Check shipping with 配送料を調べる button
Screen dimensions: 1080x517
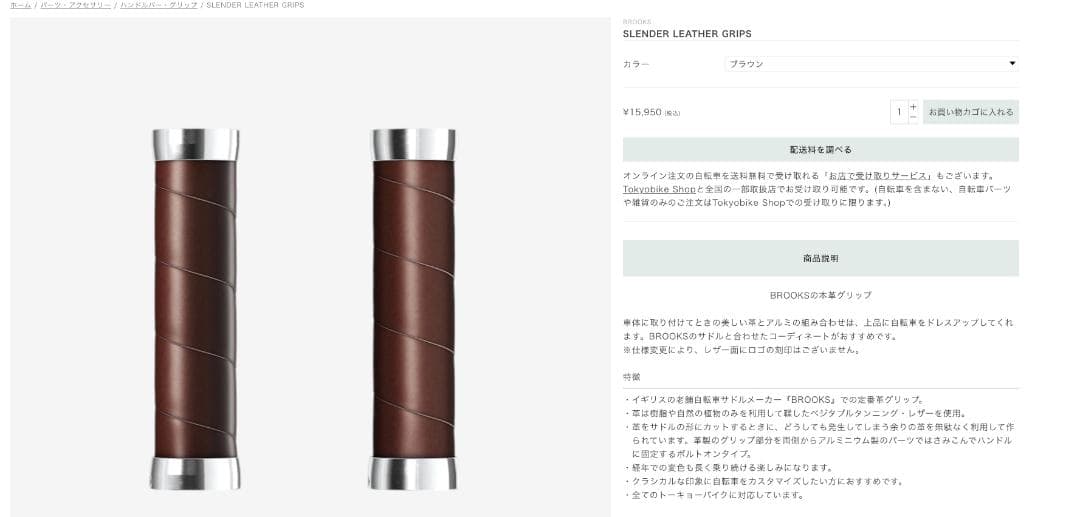820,149
